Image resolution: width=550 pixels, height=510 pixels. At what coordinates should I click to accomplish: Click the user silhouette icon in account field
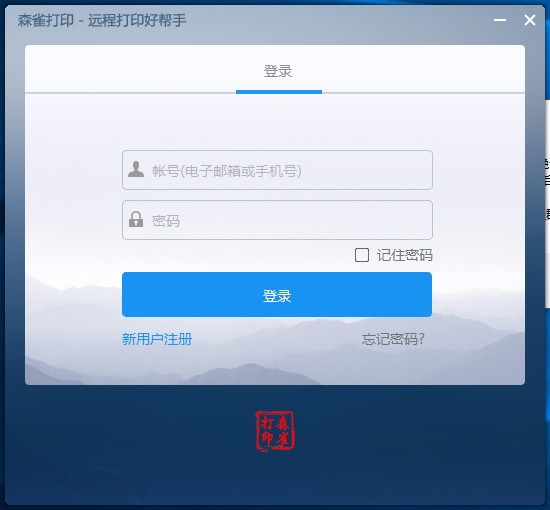(x=136, y=169)
